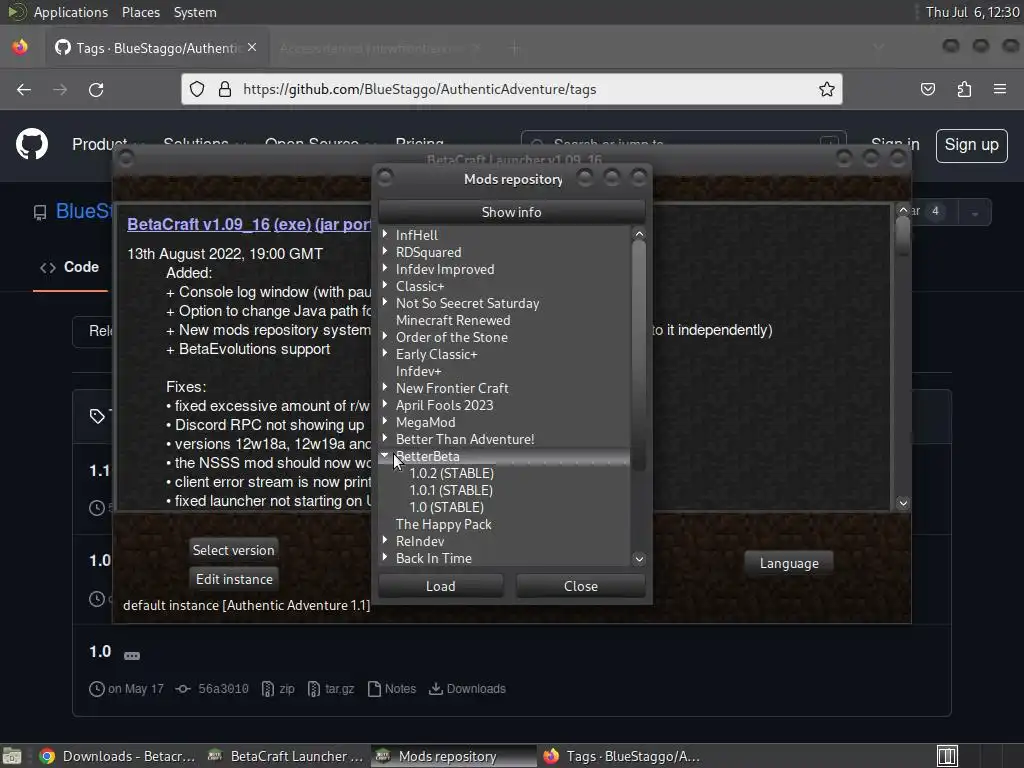Expand the Back In Time entry
1024x768 pixels.
(385, 557)
